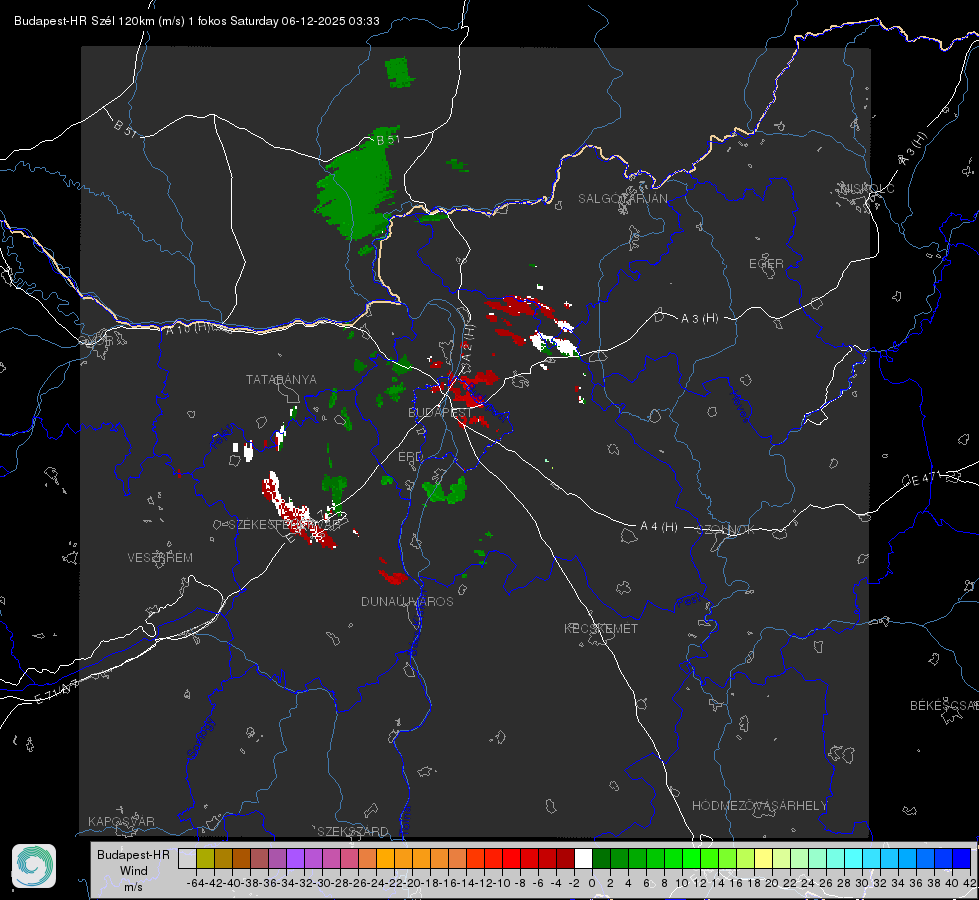Select the KECSKEMET label
This screenshot has width=979, height=900.
(x=601, y=629)
